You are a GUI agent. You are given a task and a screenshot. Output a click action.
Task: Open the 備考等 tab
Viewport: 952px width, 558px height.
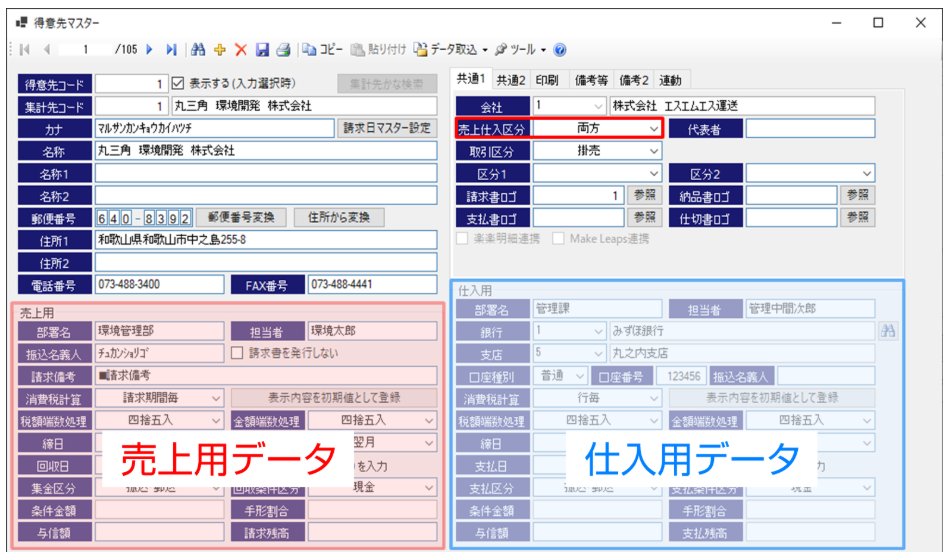coord(591,80)
